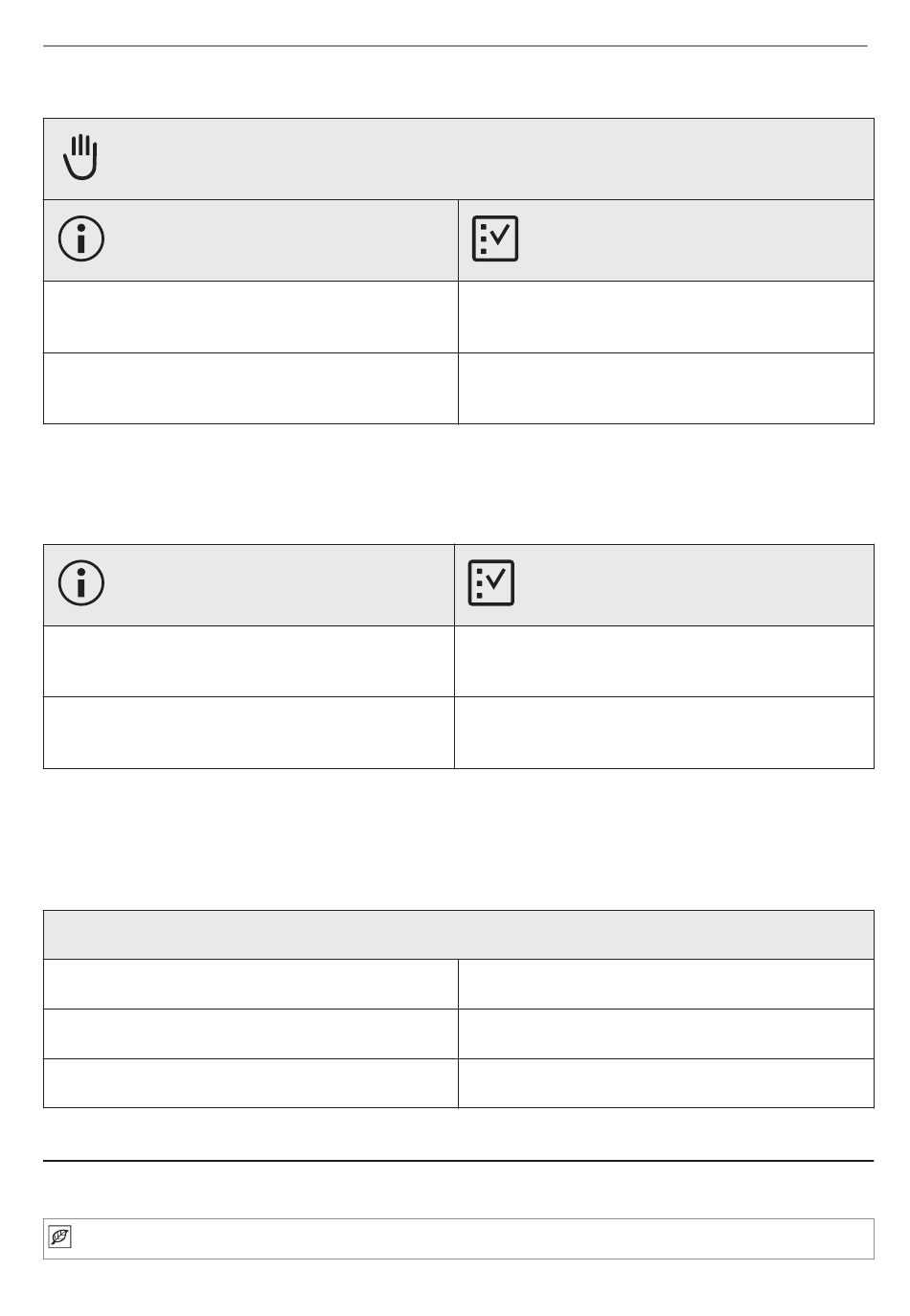
Task: Click the empty cell directly below first checklist icon
Action: [666, 317]
